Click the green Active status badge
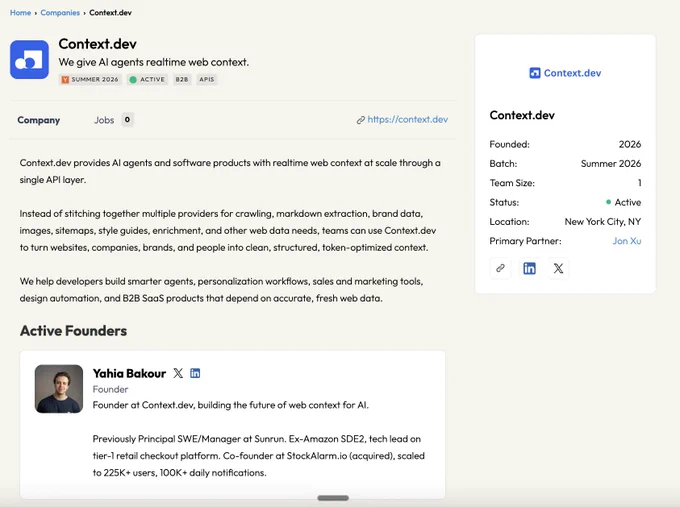The image size is (680, 507). (x=147, y=79)
